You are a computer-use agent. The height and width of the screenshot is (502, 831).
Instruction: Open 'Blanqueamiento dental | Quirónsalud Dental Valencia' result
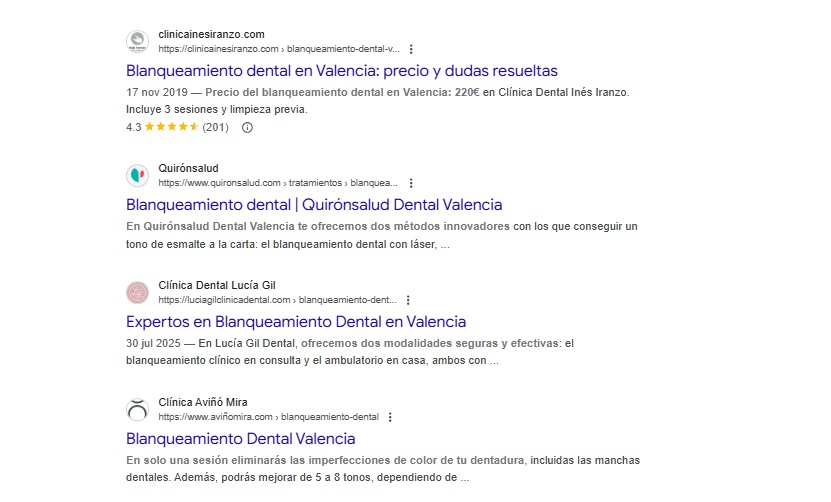click(314, 205)
